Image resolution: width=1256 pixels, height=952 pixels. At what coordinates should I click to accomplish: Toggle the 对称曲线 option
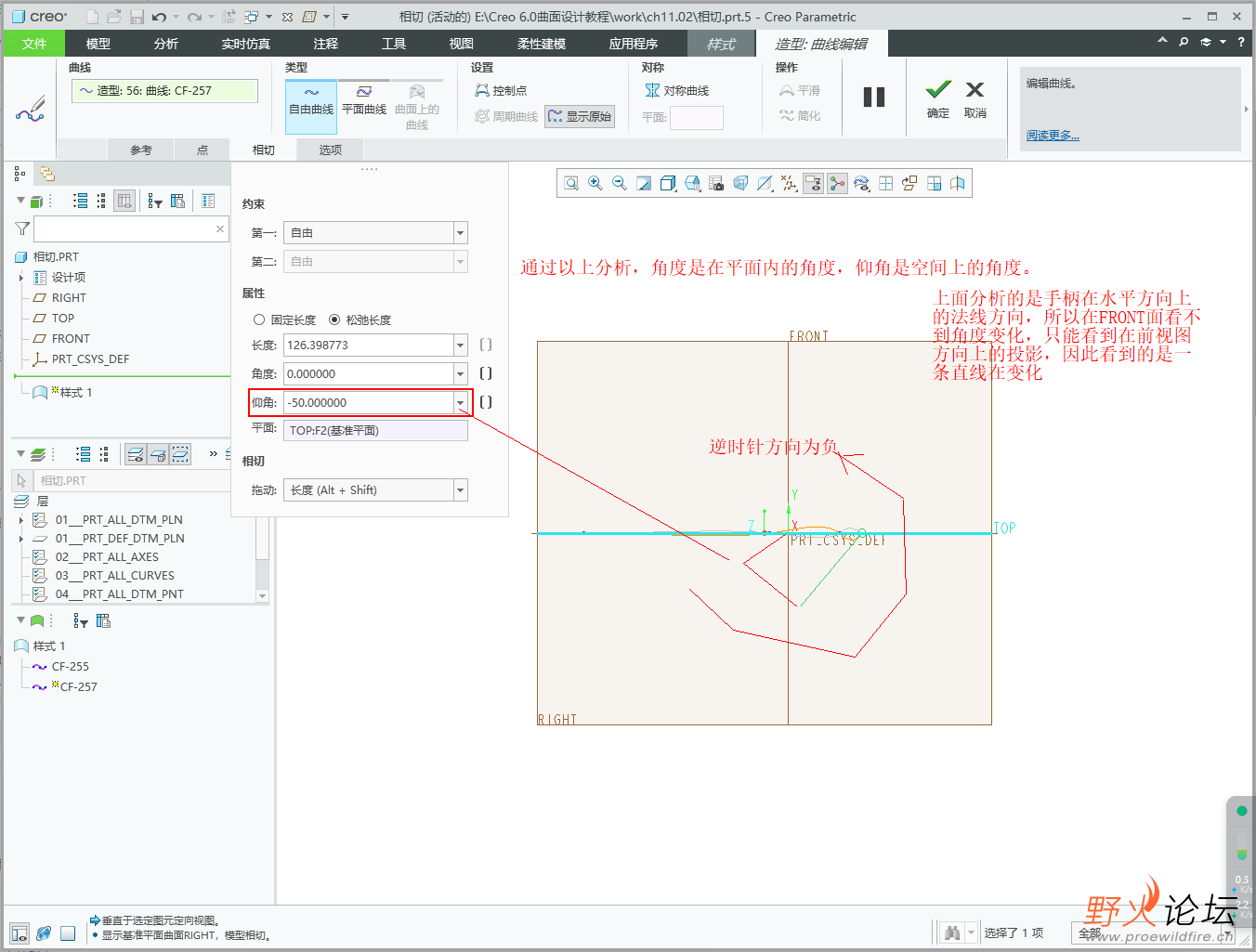(x=677, y=90)
